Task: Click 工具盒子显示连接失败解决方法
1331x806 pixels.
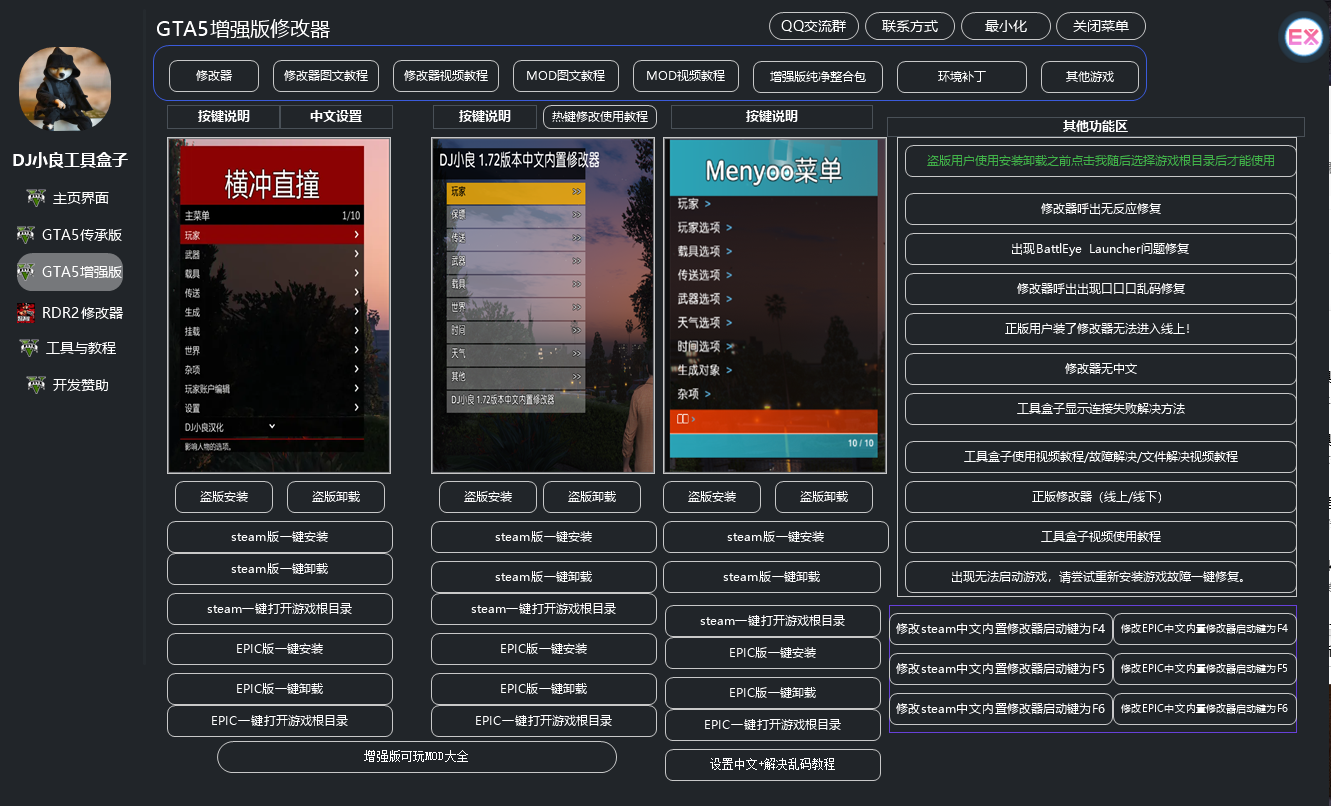Action: pos(1101,409)
